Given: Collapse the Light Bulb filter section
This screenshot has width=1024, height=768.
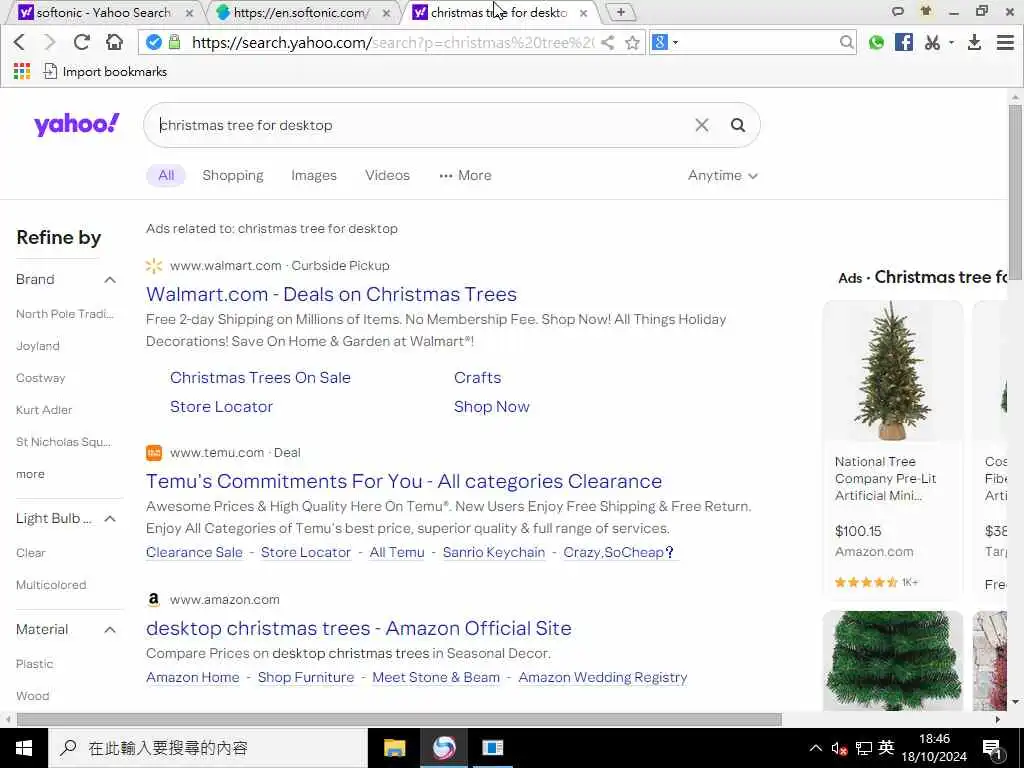Looking at the screenshot, I should click(x=110, y=519).
